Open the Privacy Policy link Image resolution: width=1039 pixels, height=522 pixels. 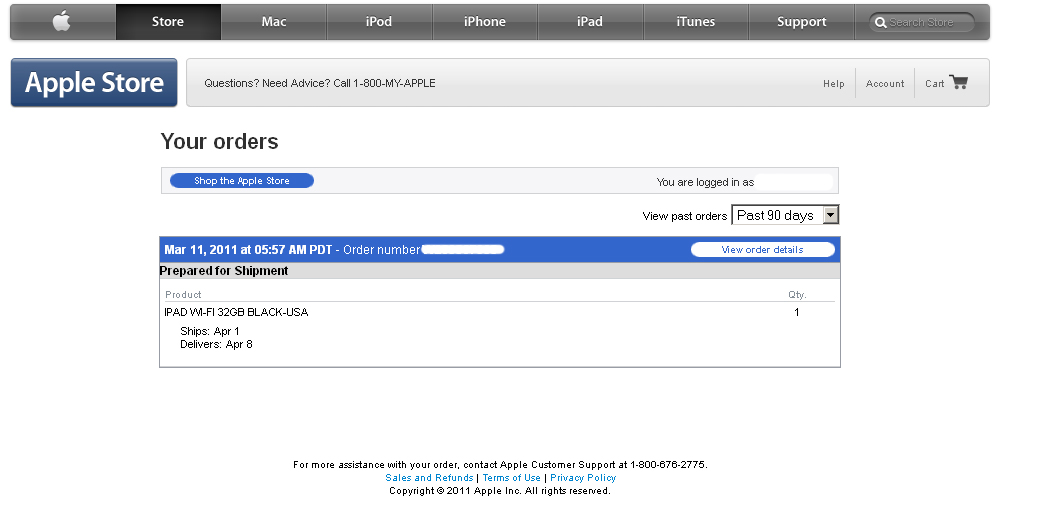pyautogui.click(x=583, y=478)
